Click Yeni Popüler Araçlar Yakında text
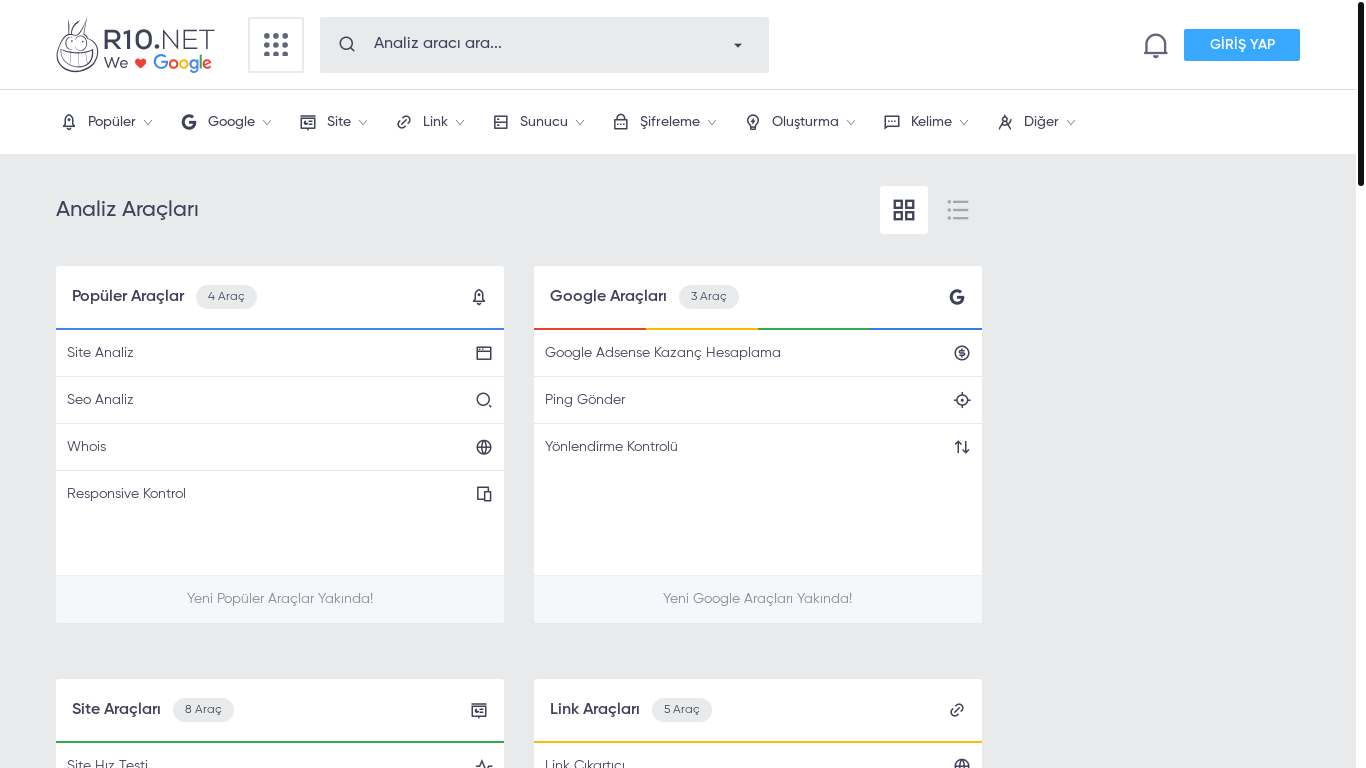Image resolution: width=1366 pixels, height=768 pixels. (280, 599)
